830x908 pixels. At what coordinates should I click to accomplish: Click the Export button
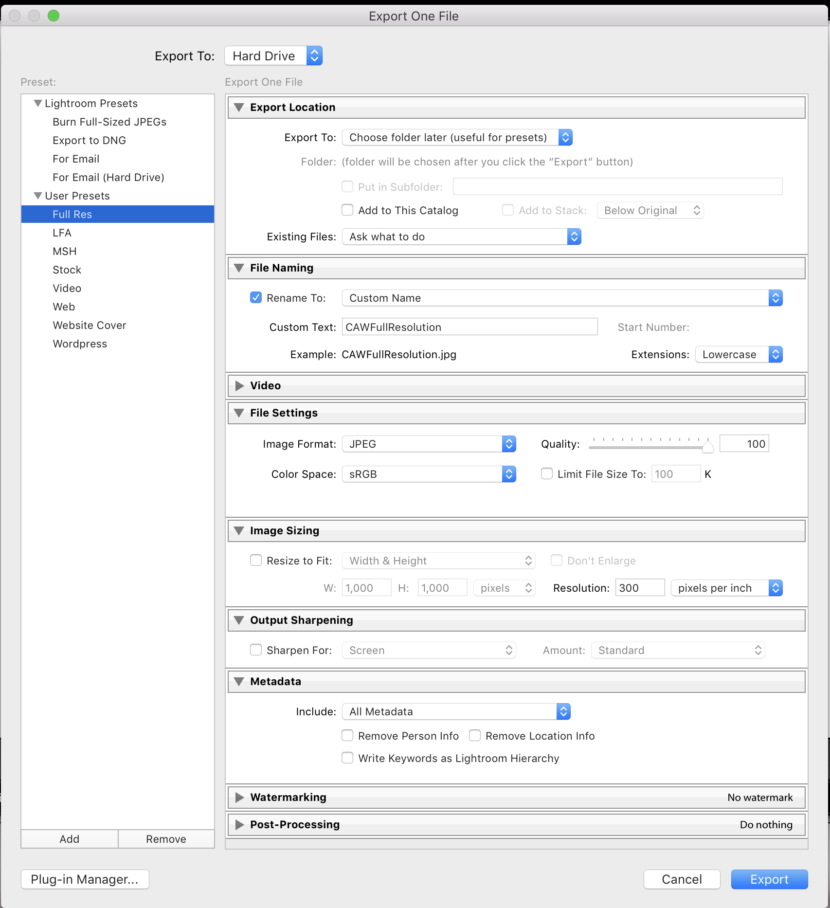[x=769, y=879]
